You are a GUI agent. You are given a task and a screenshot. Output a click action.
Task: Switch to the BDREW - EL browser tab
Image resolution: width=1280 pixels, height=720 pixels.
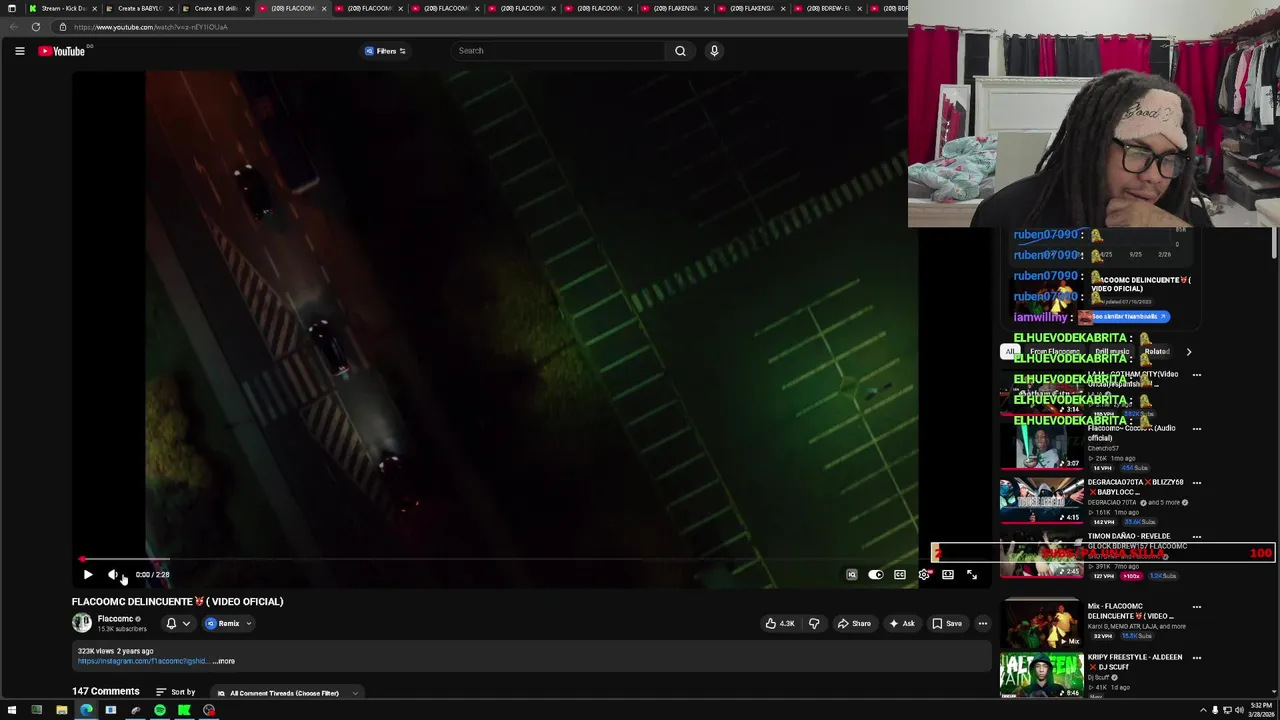coord(828,8)
